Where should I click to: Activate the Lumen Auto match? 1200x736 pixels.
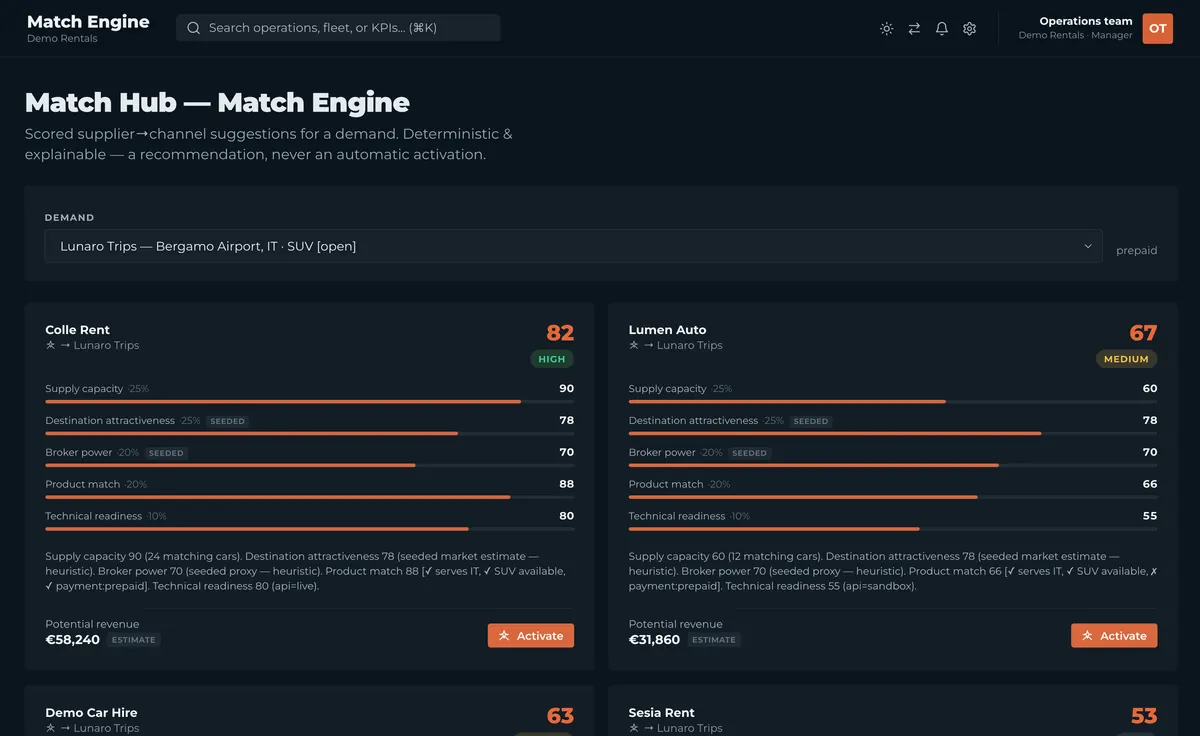coord(1114,635)
